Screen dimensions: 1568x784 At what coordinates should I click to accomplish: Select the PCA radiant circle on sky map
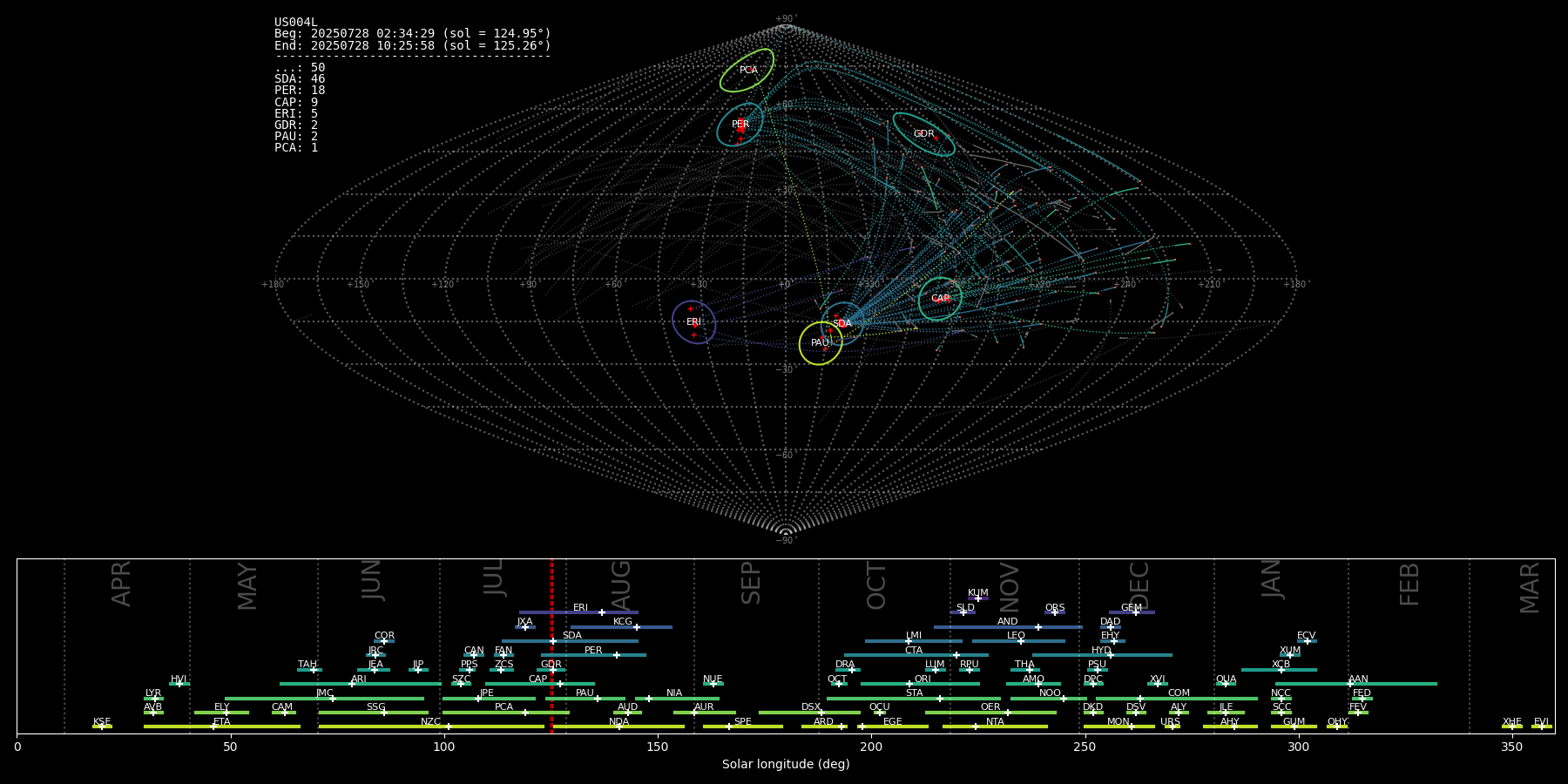[747, 71]
